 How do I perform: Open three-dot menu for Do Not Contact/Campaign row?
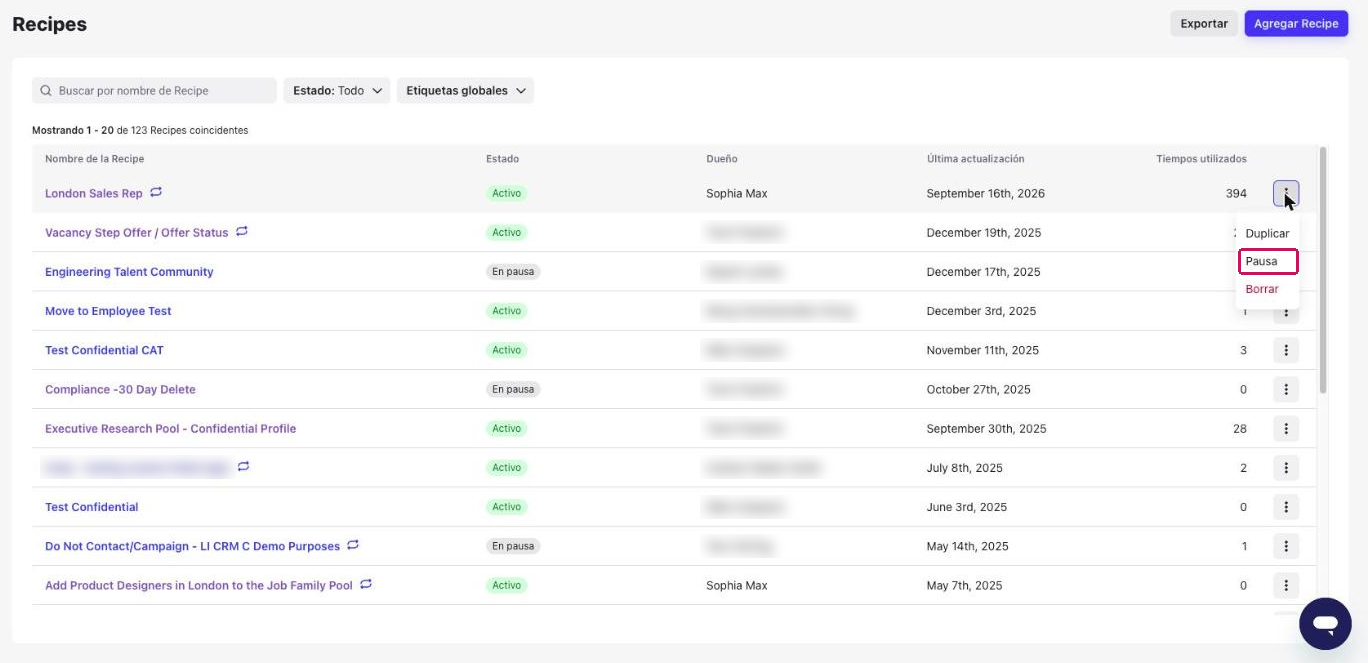(1286, 546)
